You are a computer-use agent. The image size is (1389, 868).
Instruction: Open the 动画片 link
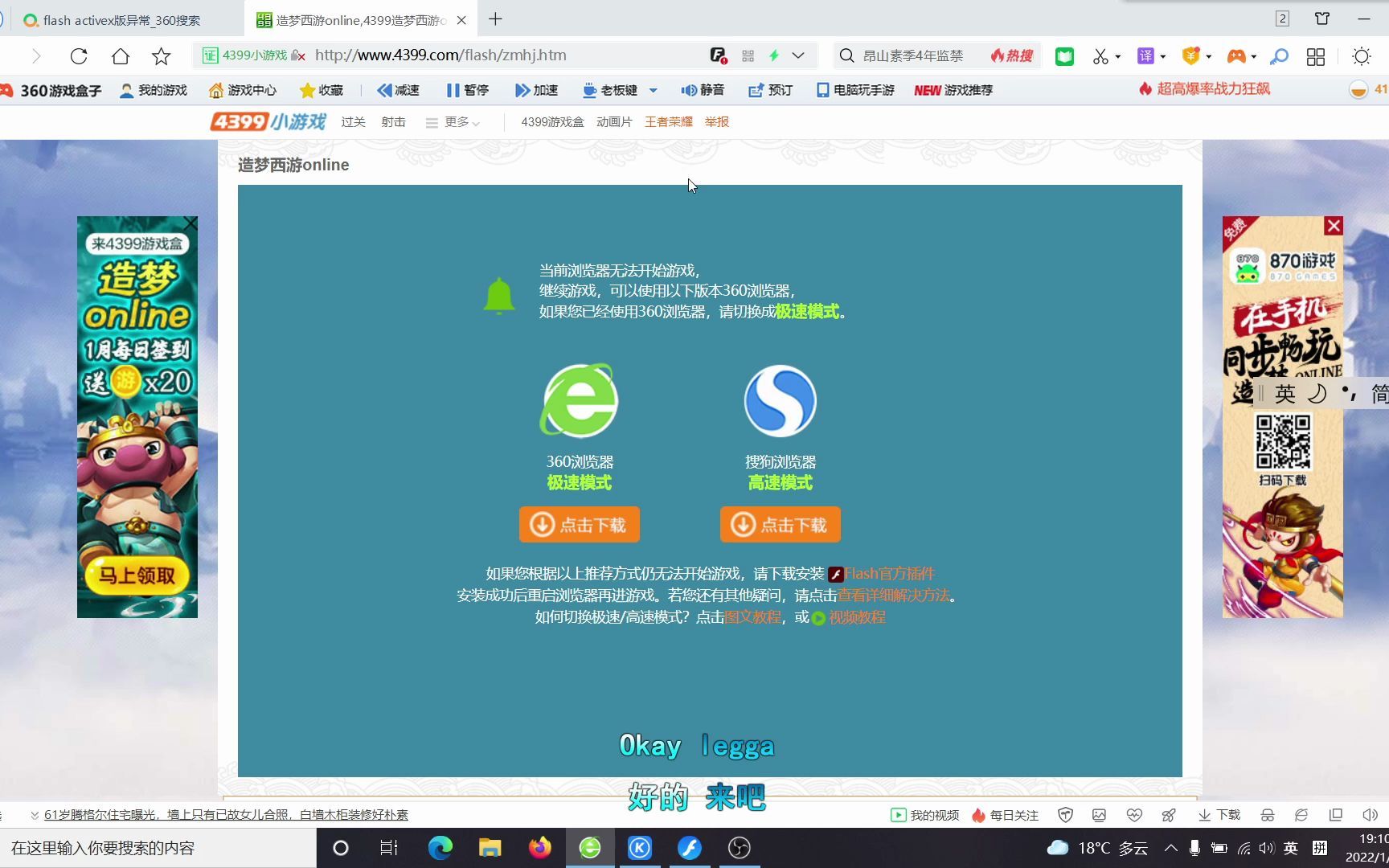coord(614,122)
